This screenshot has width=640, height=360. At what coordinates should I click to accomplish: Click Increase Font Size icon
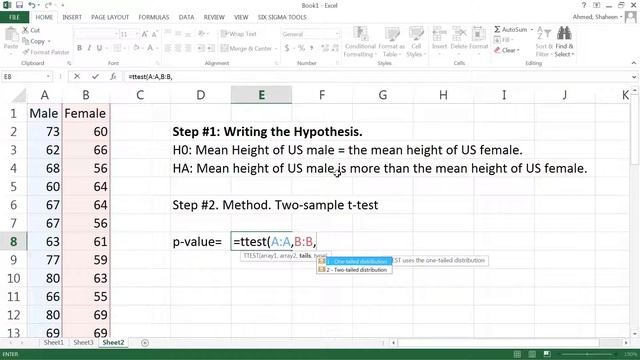pos(145,34)
